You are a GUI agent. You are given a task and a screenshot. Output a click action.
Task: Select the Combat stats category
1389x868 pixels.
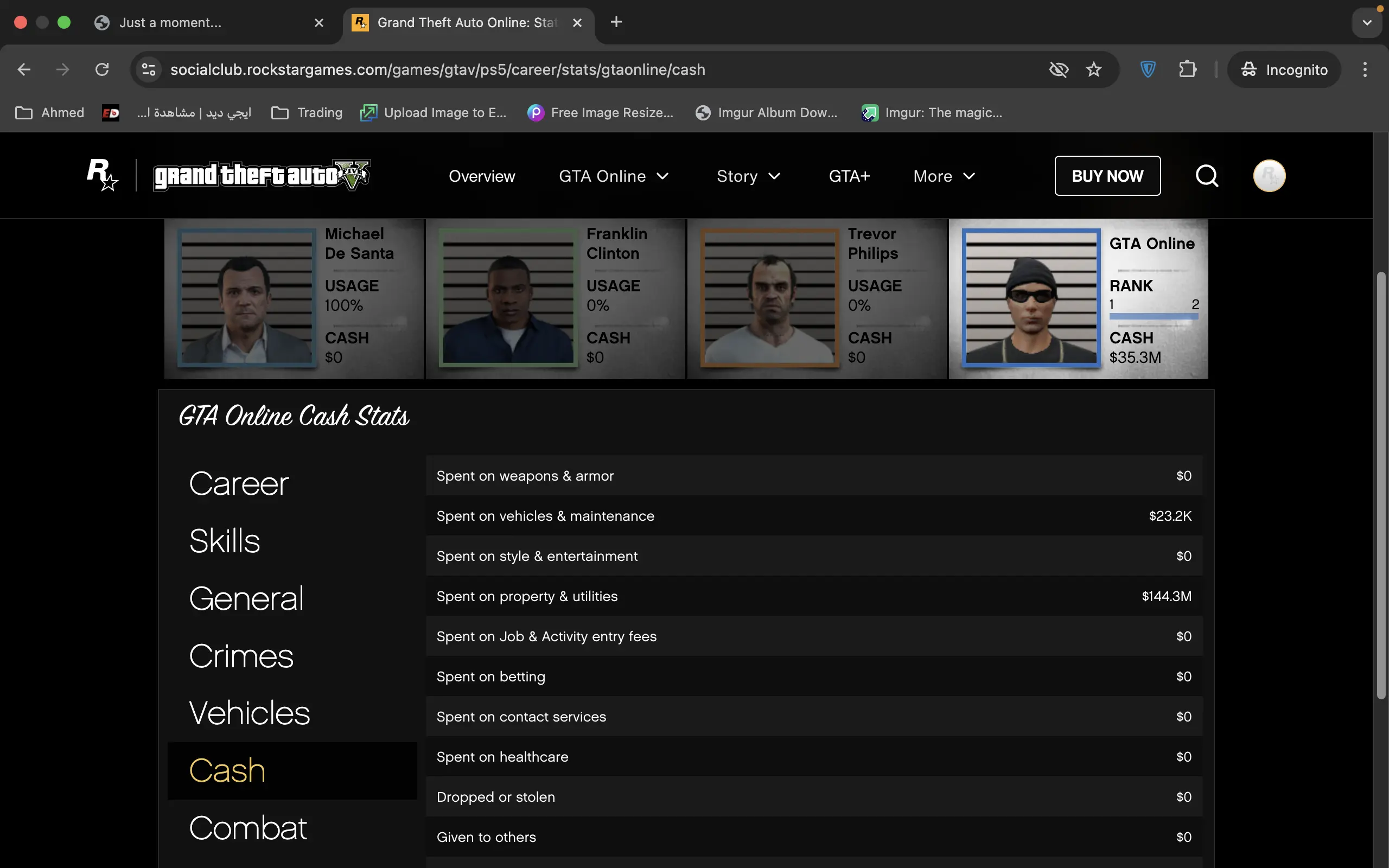[248, 828]
